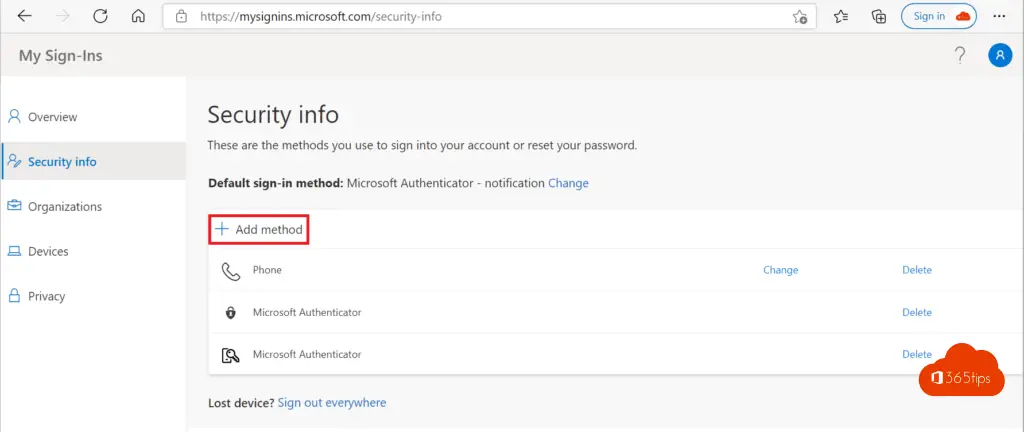Viewport: 1024px width, 432px height.
Task: Click the Default sign-in method label
Action: point(276,183)
